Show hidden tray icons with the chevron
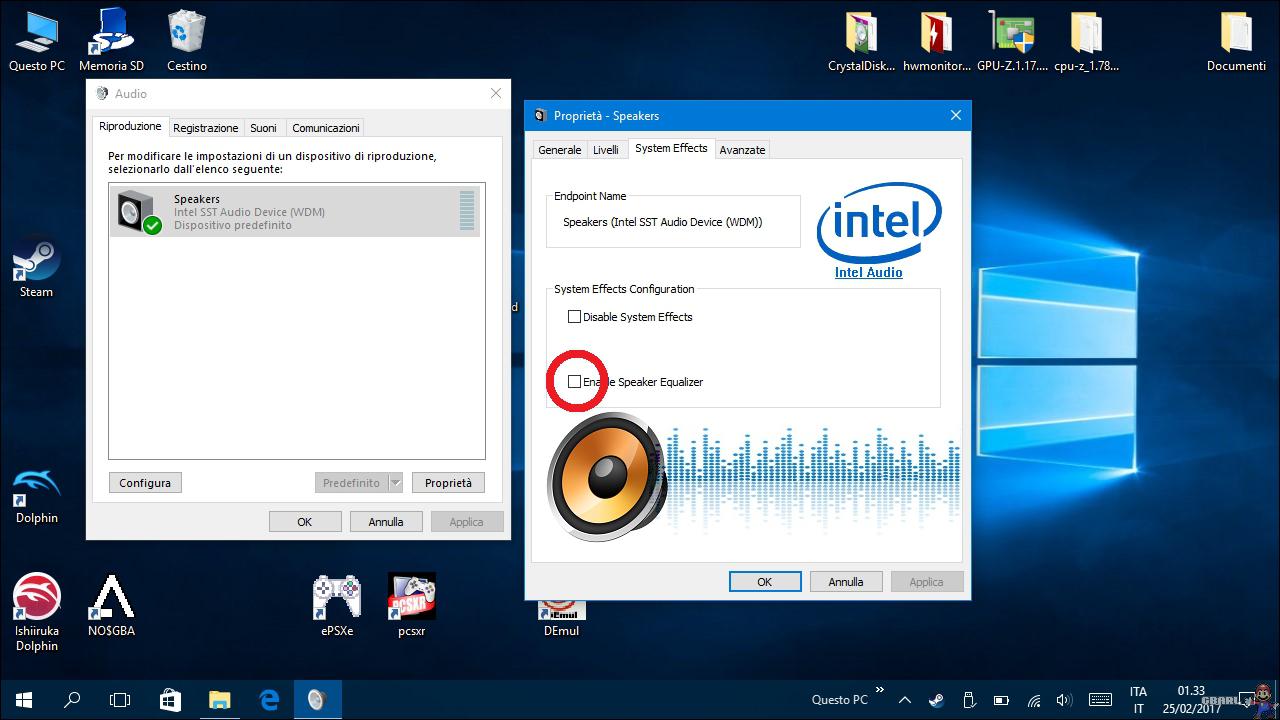1280x720 pixels. point(904,700)
